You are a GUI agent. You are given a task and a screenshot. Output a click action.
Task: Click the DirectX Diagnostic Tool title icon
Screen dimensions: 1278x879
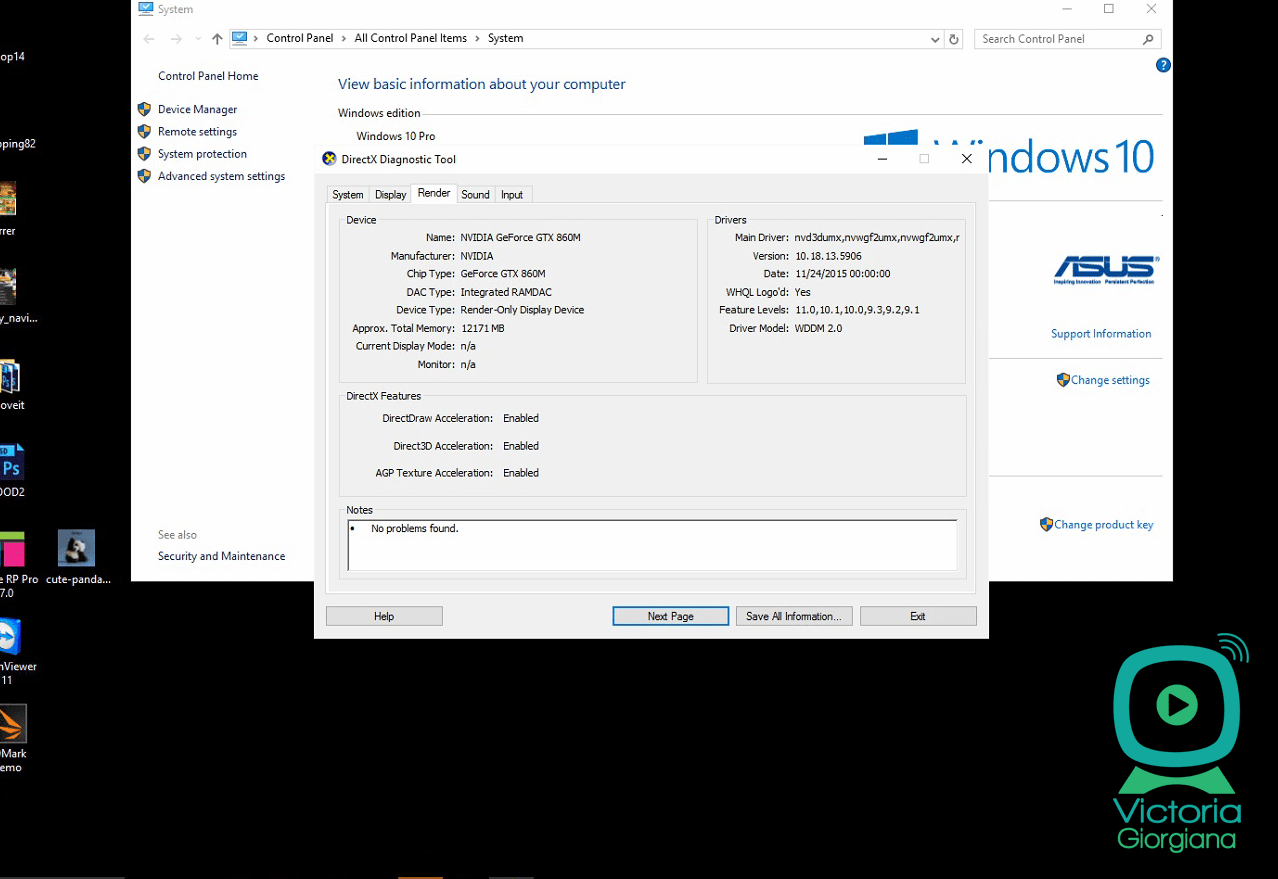(x=329, y=159)
